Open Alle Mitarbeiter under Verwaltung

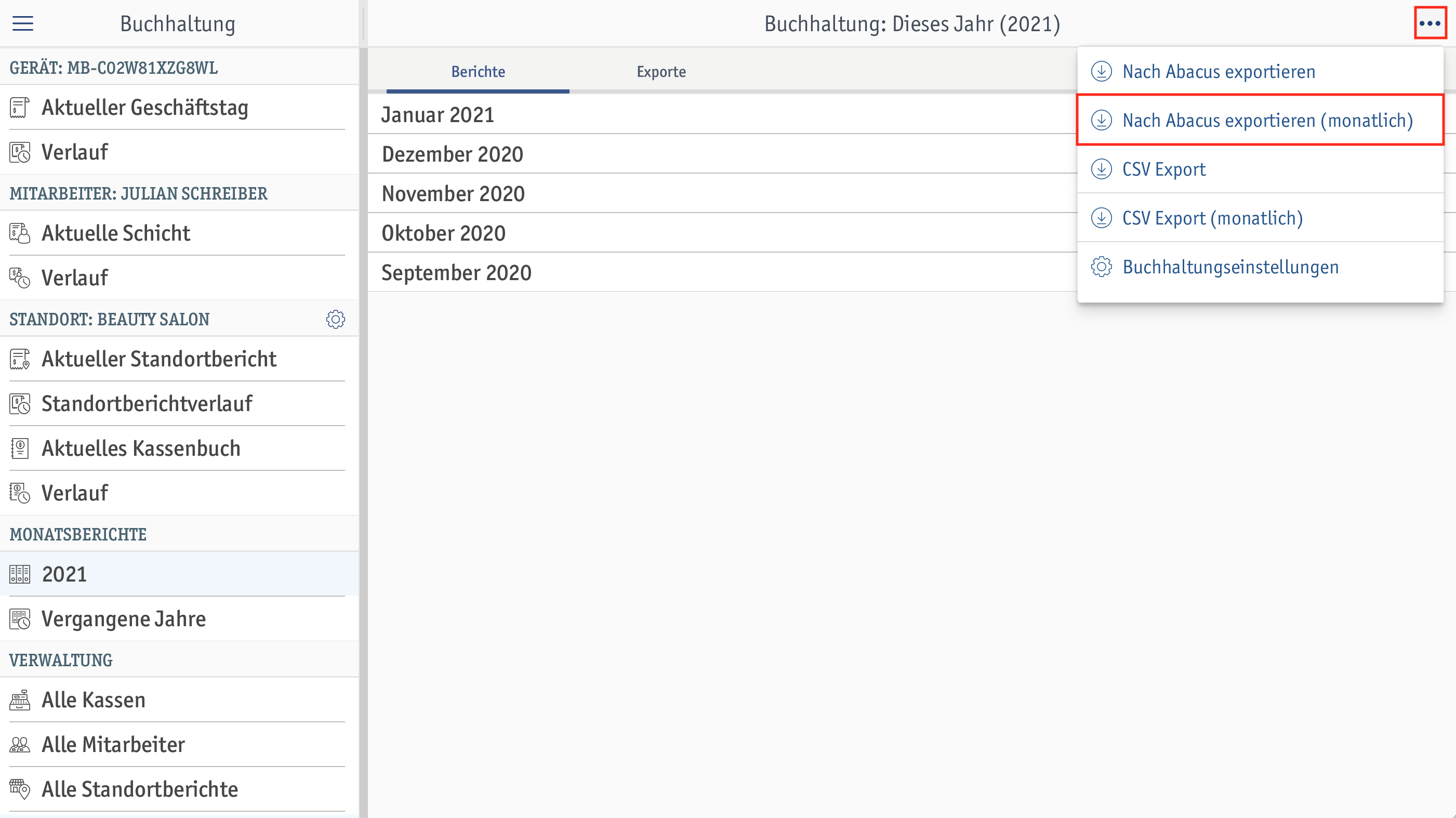(179, 745)
